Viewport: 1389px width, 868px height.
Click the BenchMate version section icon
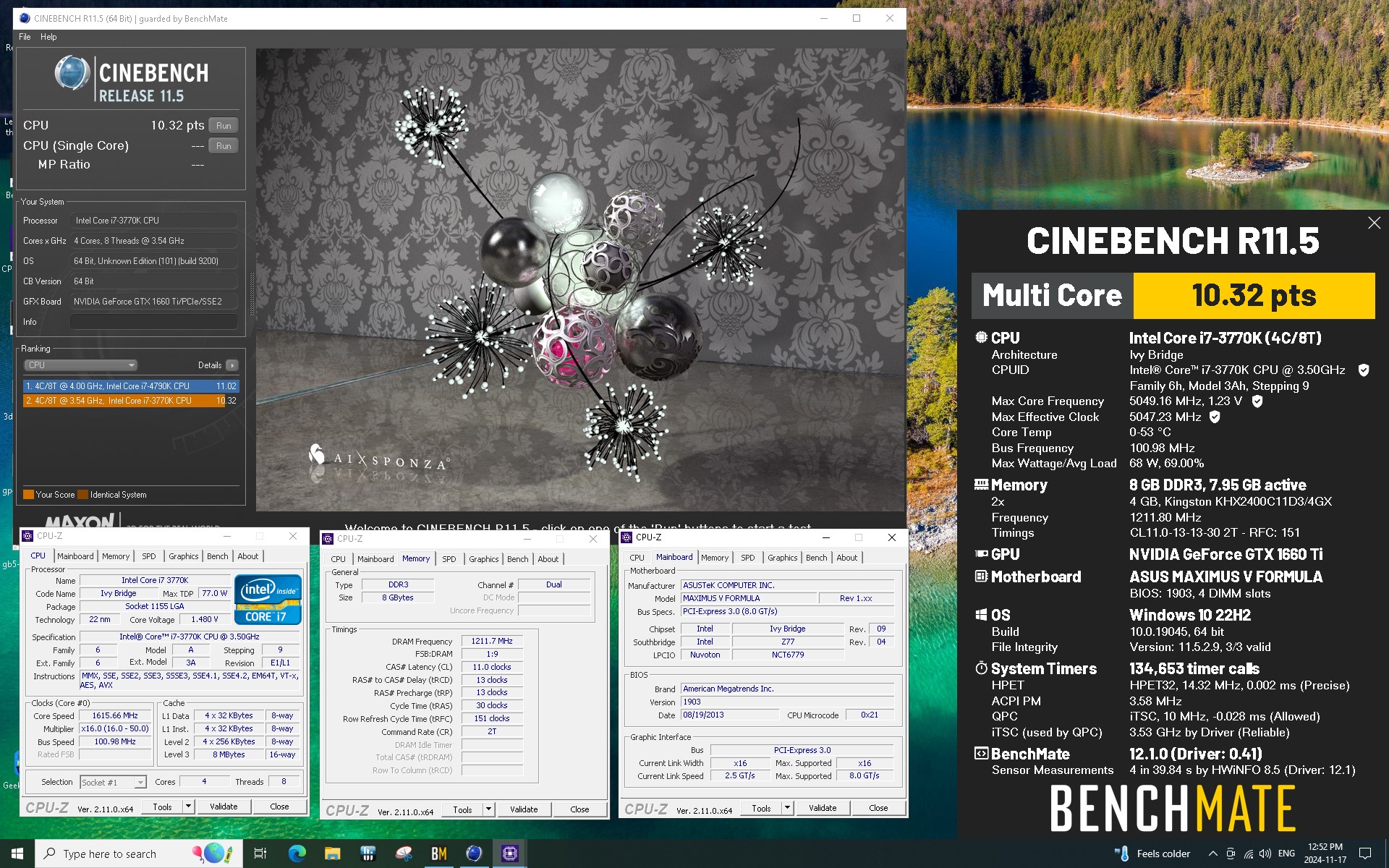click(x=981, y=754)
